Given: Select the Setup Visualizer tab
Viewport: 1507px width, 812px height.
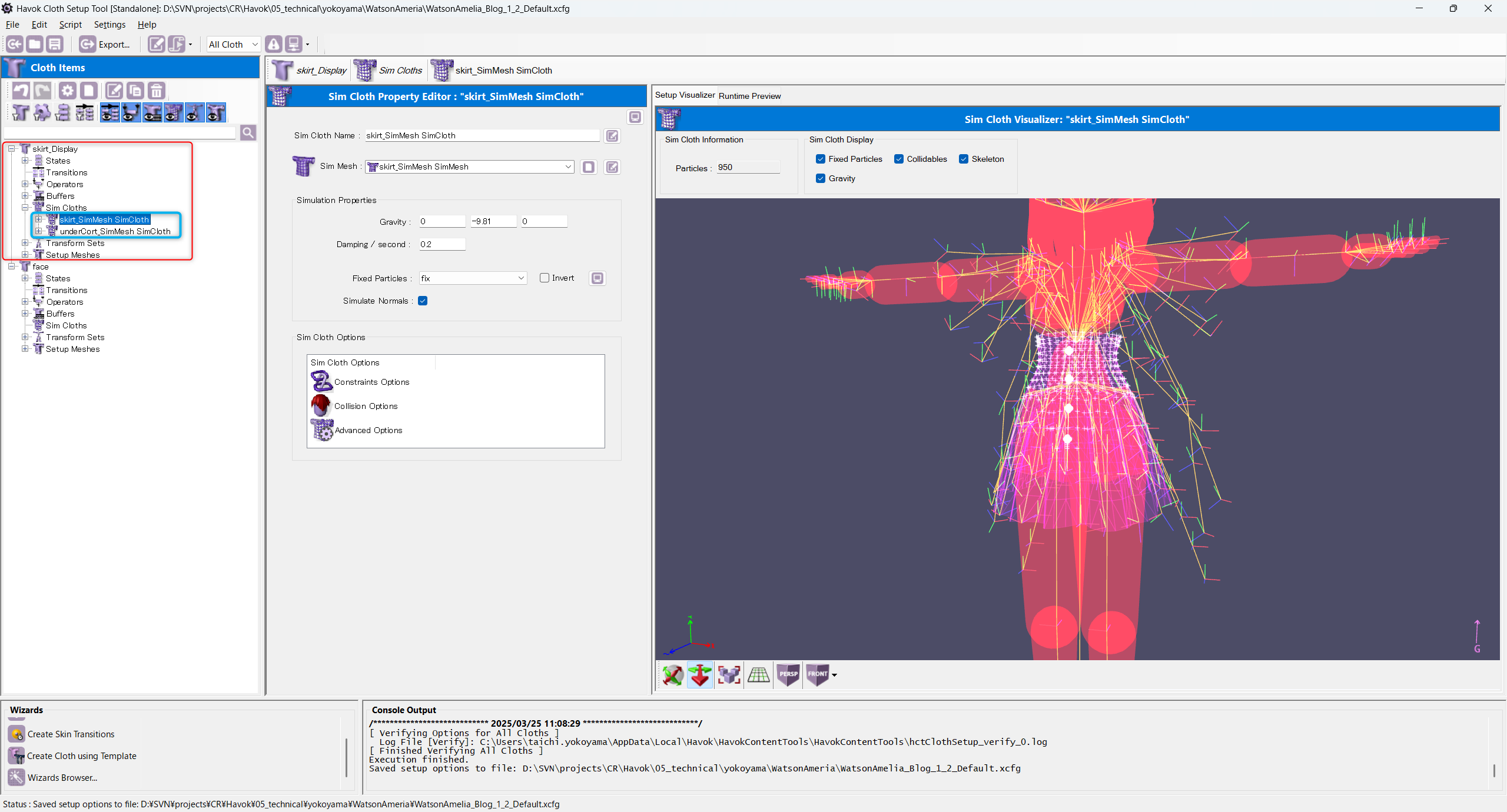Looking at the screenshot, I should [x=685, y=95].
